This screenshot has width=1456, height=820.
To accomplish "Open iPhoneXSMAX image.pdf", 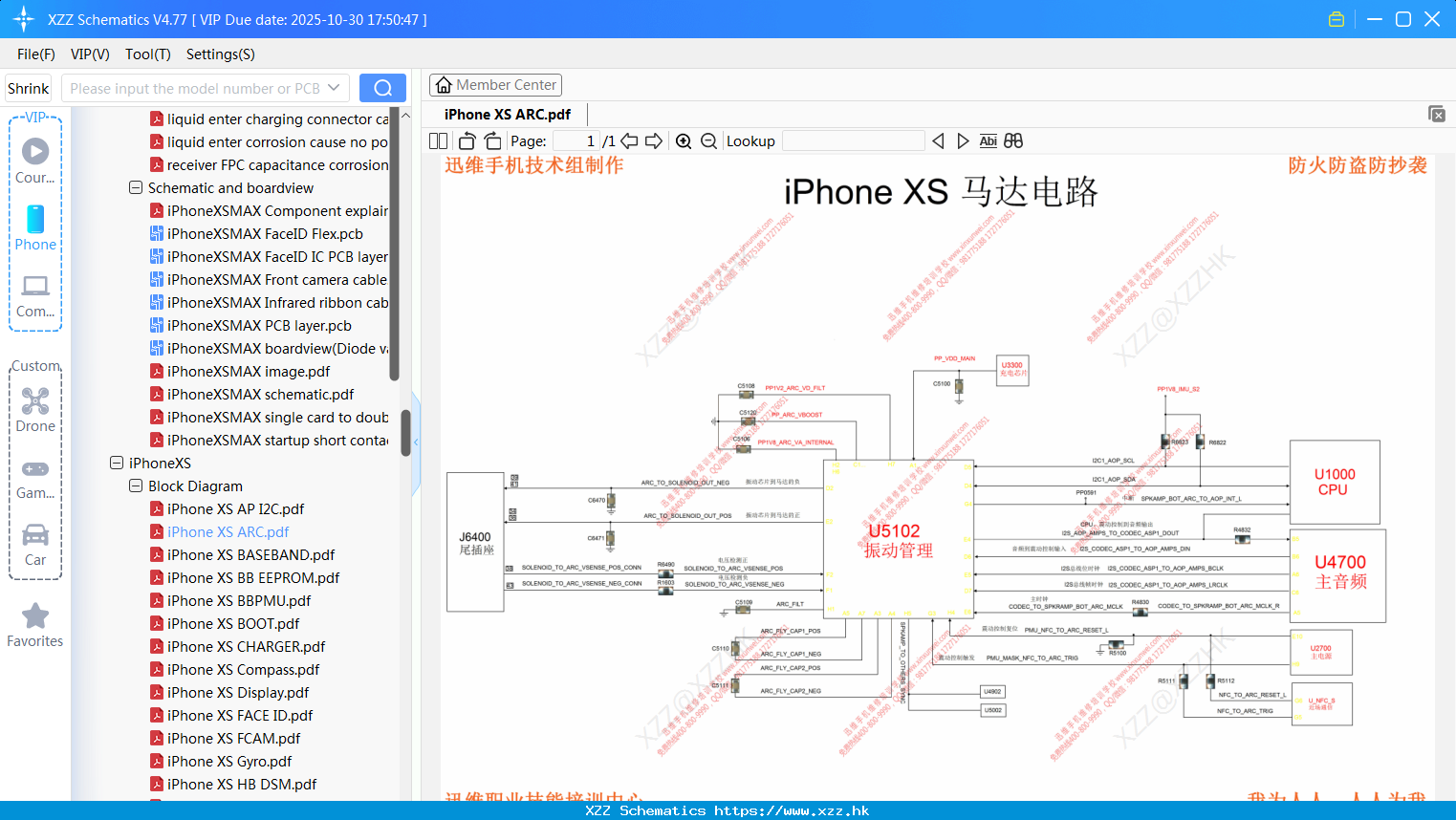I will [249, 371].
